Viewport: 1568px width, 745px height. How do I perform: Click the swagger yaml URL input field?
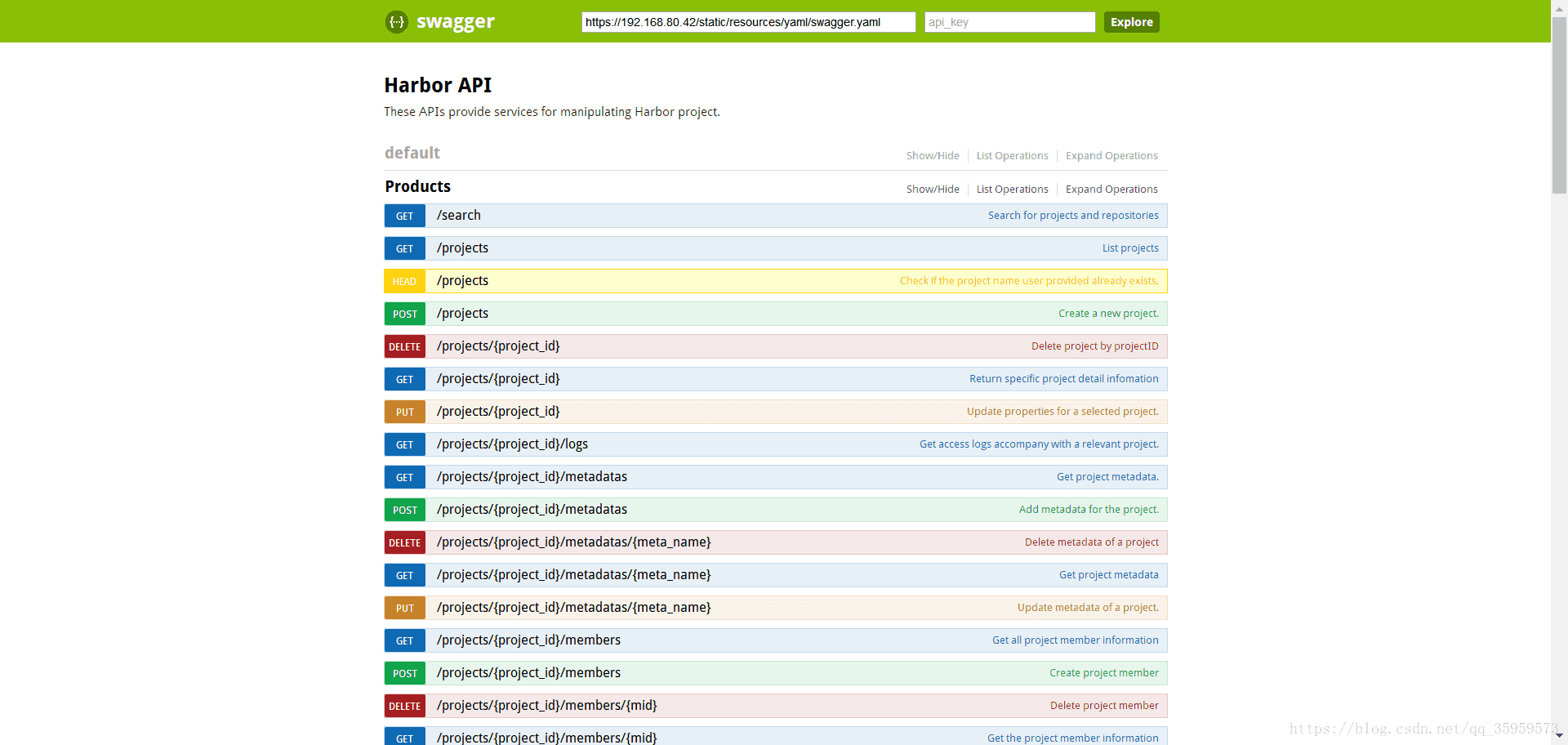pos(748,22)
